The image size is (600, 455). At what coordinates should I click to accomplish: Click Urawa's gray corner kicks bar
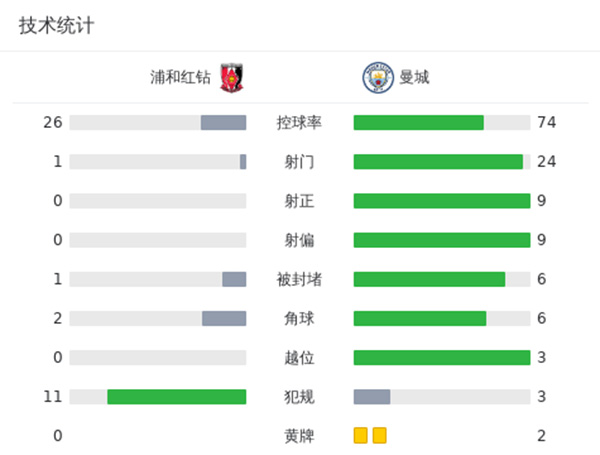pos(224,318)
